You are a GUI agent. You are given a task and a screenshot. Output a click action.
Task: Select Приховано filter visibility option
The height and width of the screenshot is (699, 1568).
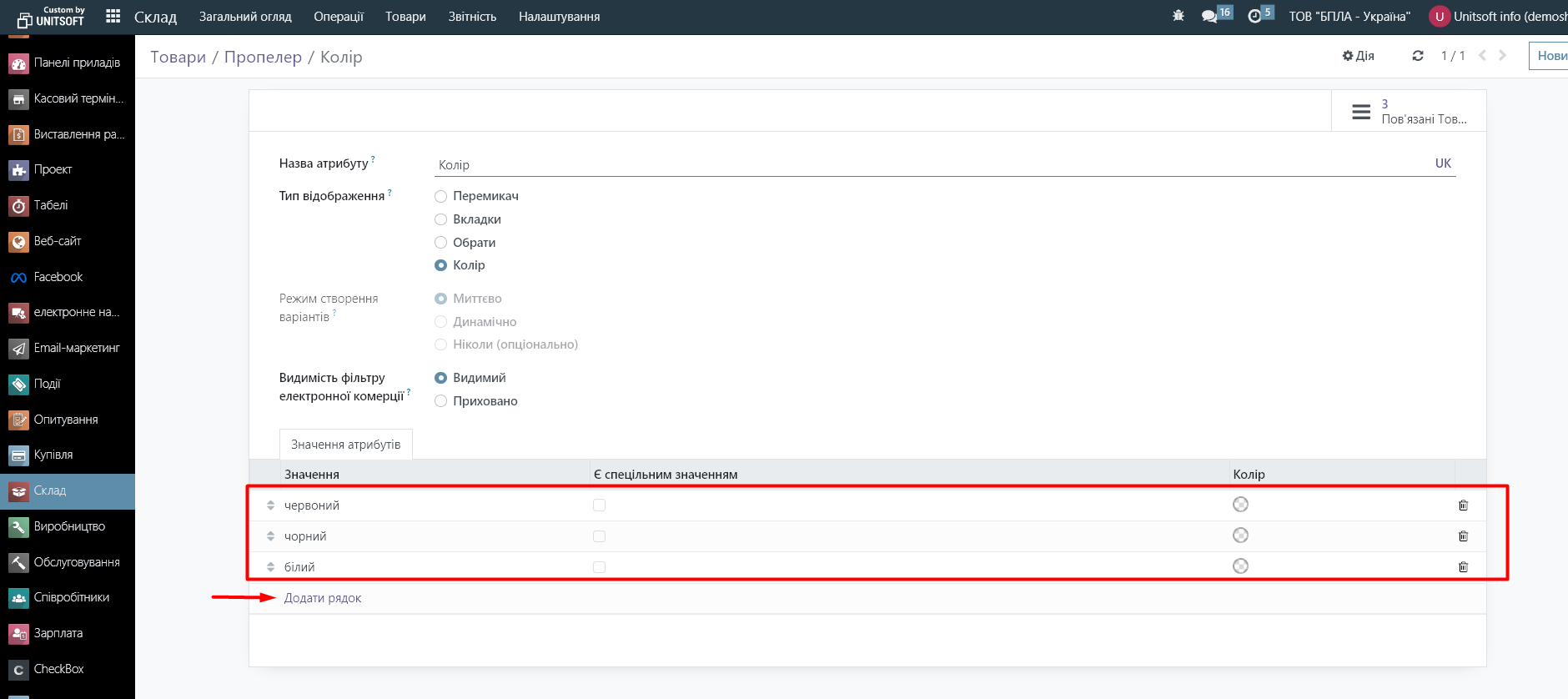point(441,402)
